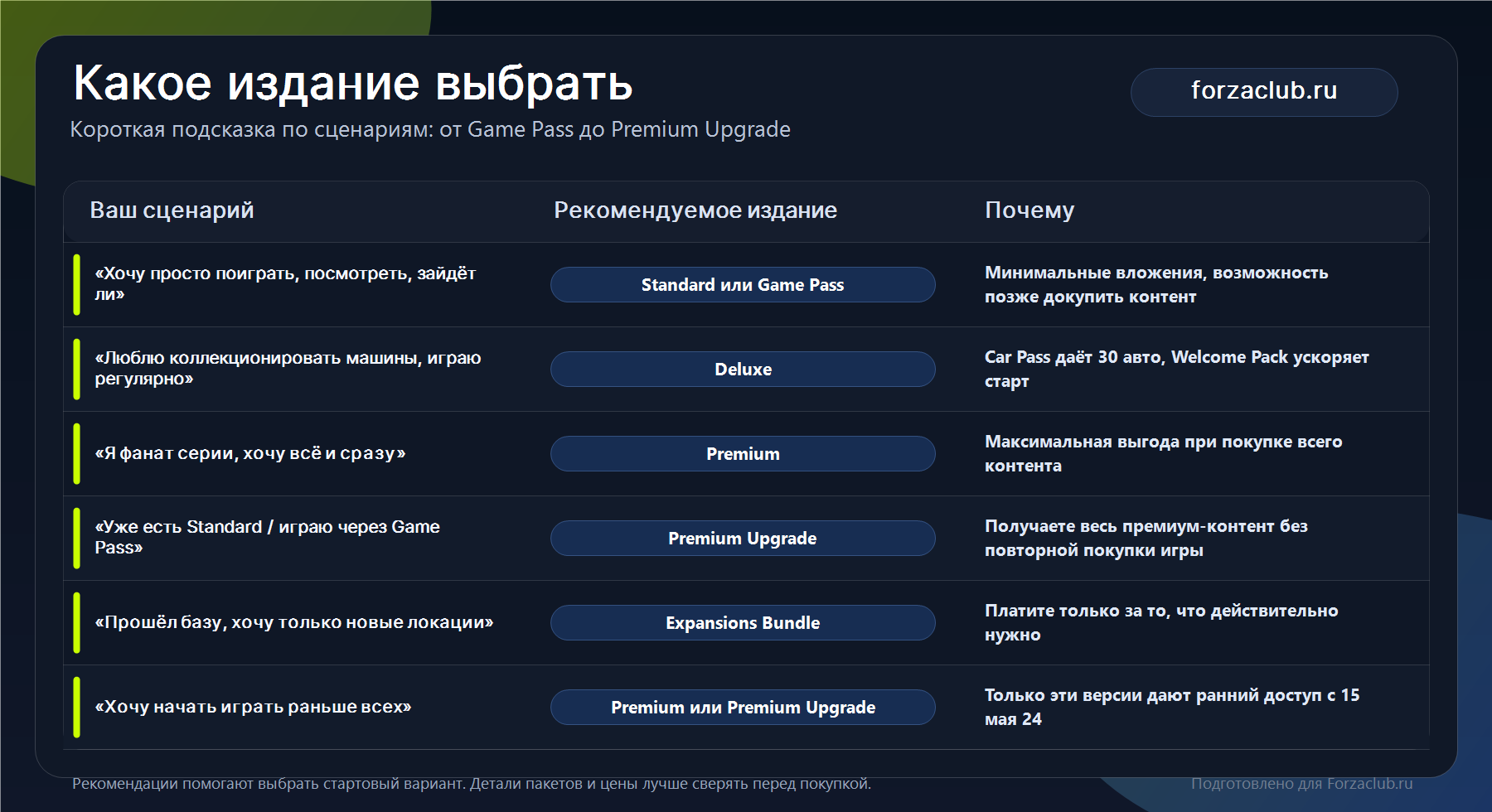Pick the Expansions Bundle pill

(743, 623)
